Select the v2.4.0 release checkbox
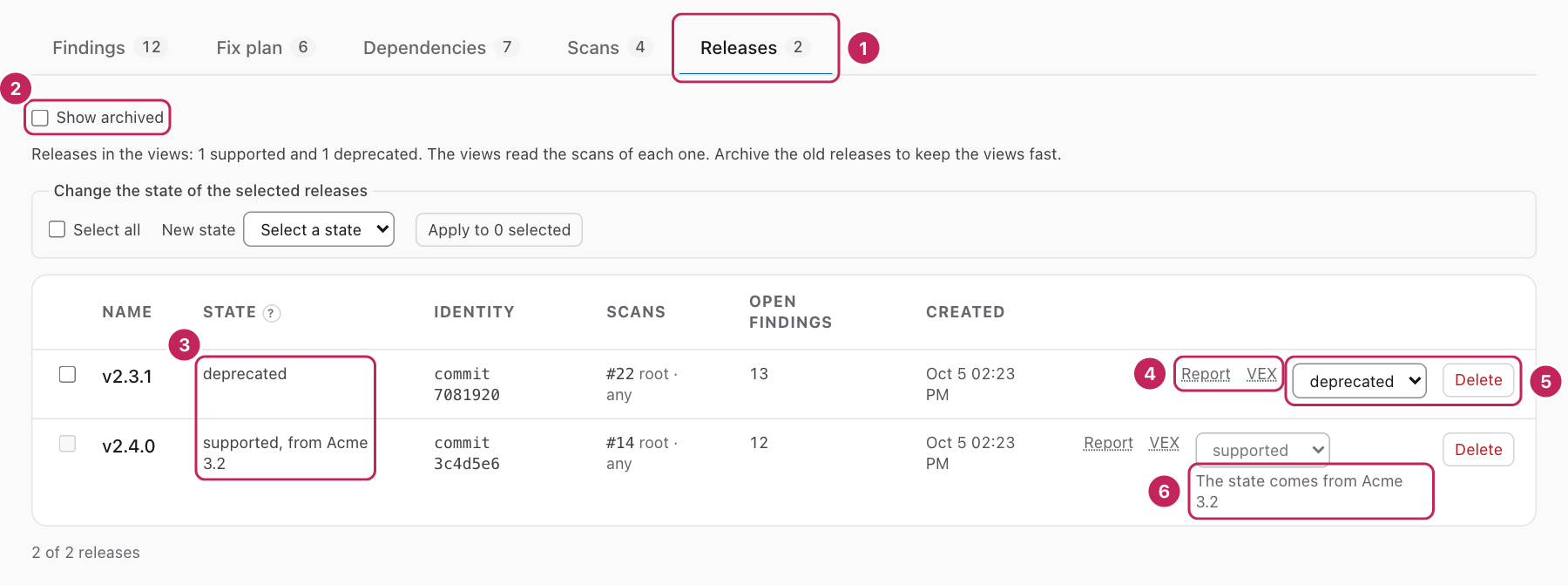 tap(67, 444)
